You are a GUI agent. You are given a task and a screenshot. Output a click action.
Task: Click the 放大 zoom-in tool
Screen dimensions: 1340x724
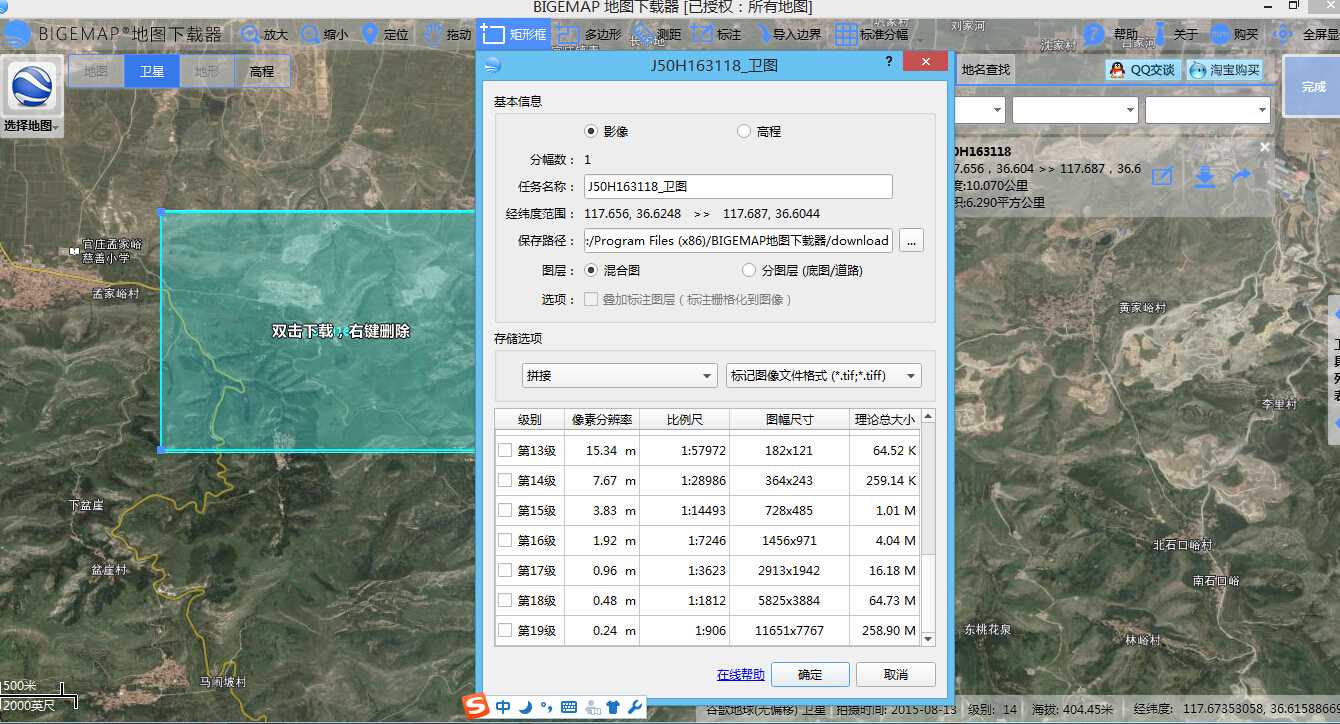(x=264, y=35)
